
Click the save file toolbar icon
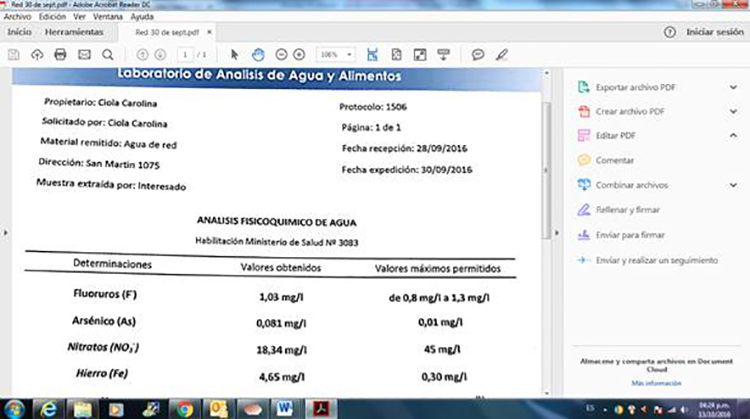pyautogui.click(x=13, y=55)
